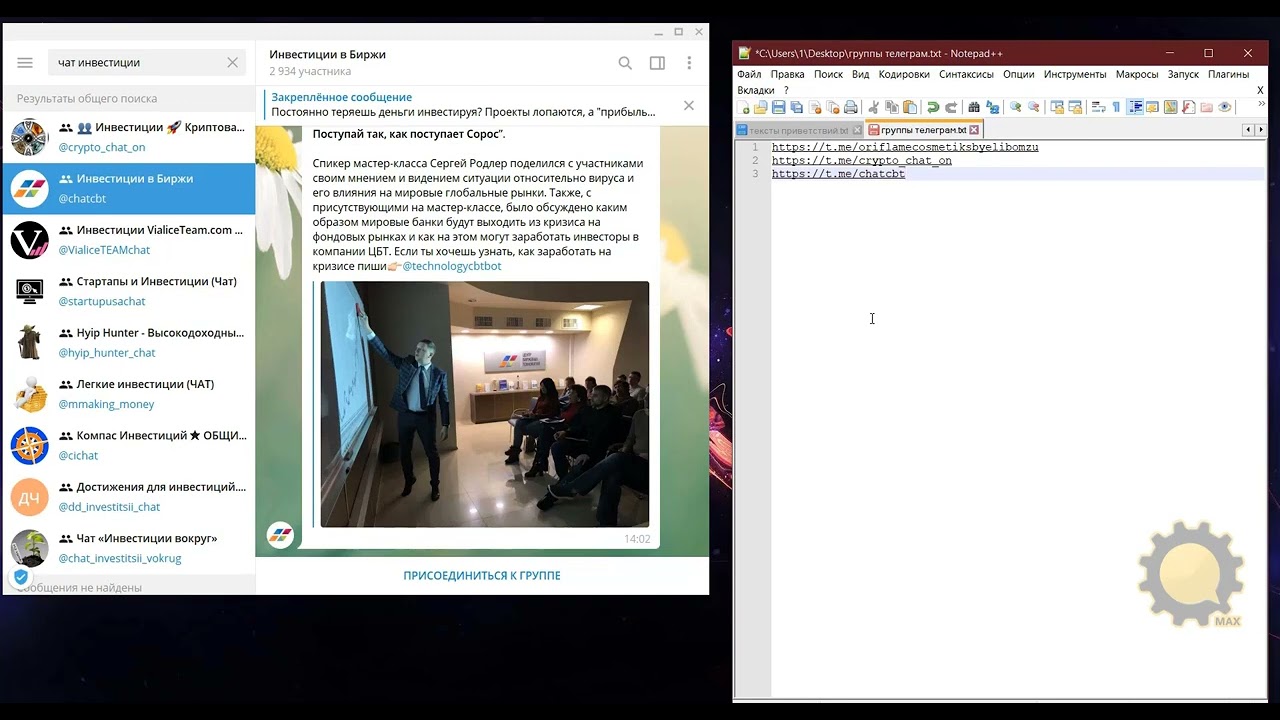Toggle Word Wrap in Notepad++ toolbar

click(1099, 107)
